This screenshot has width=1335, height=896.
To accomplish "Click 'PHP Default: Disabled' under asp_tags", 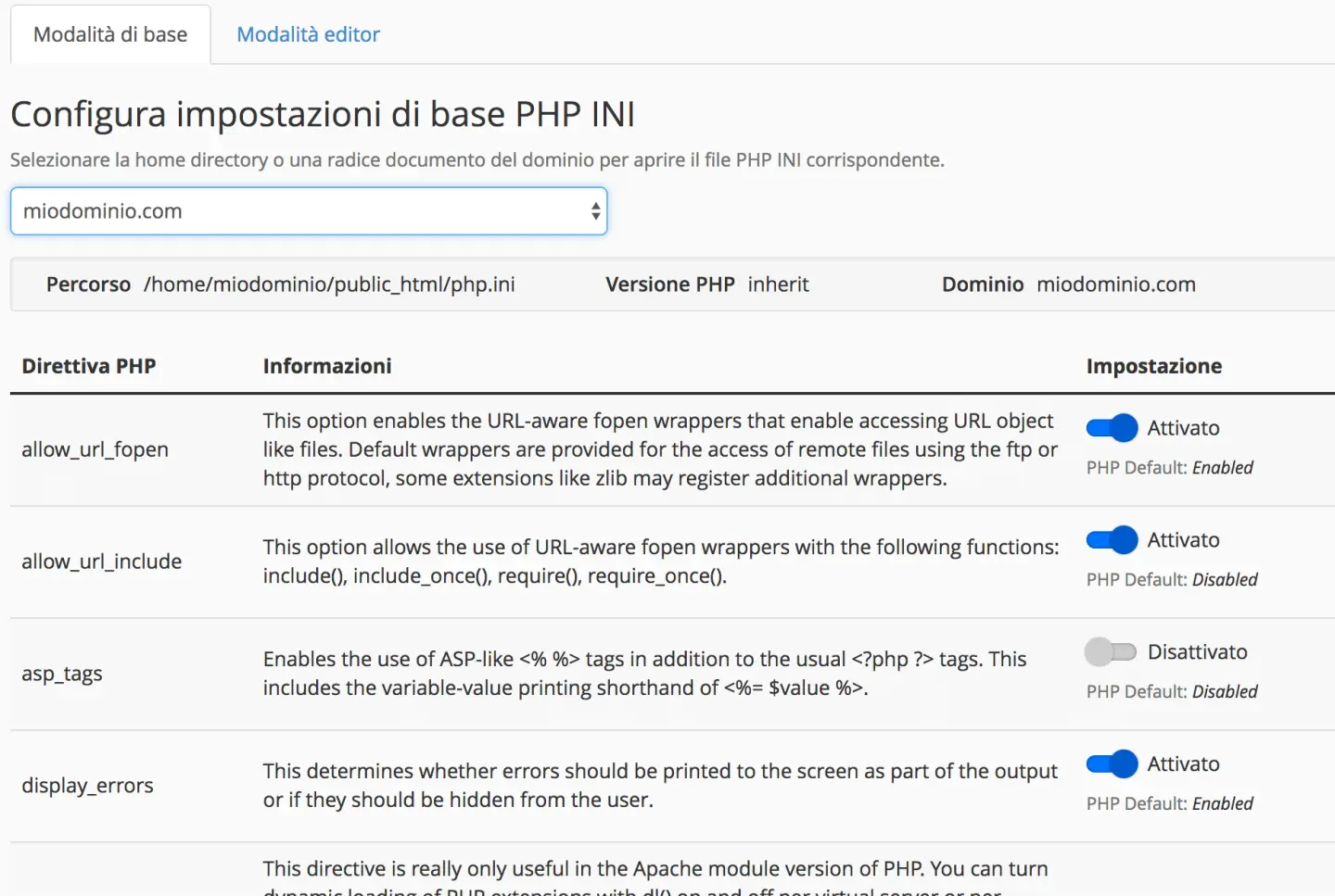I will click(x=1172, y=692).
